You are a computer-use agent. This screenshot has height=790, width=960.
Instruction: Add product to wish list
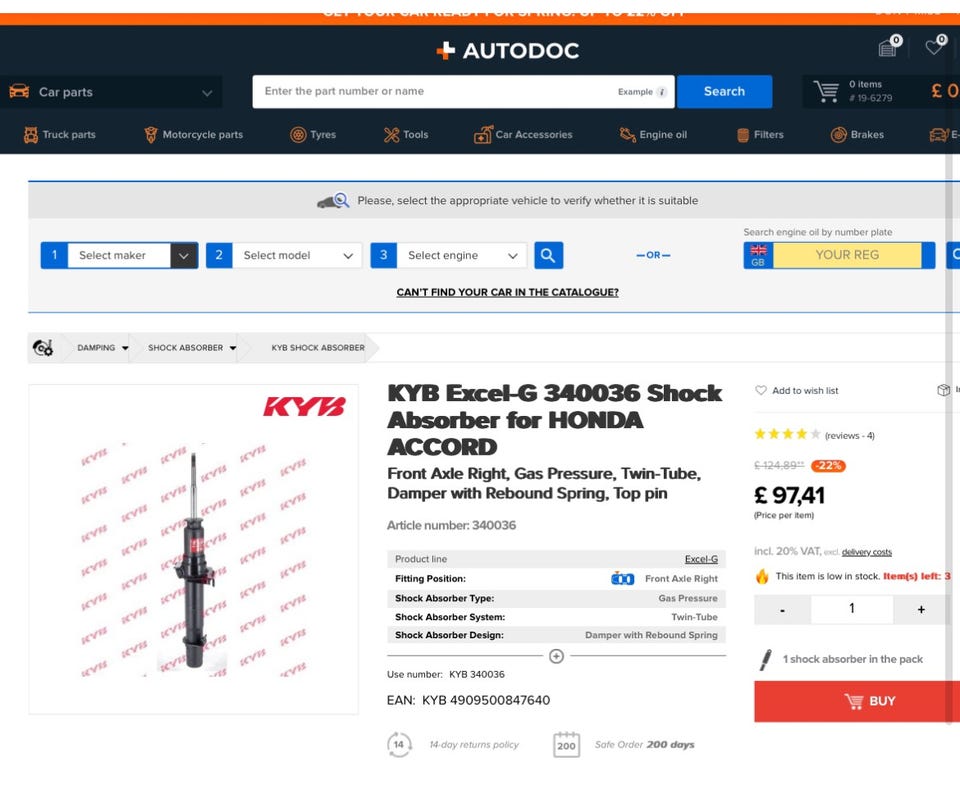tap(797, 390)
